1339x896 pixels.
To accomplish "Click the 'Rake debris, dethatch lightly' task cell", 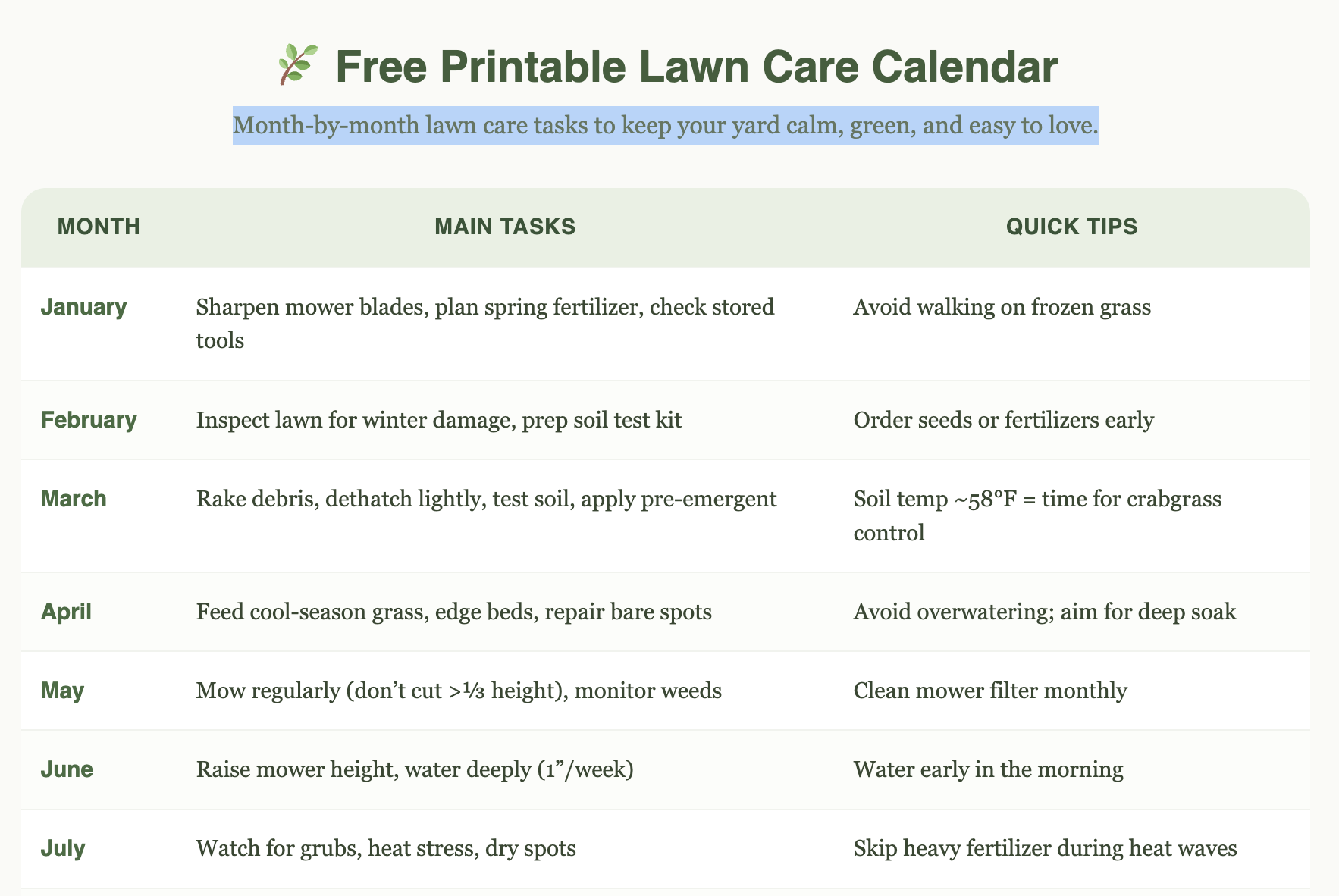I will 486,499.
